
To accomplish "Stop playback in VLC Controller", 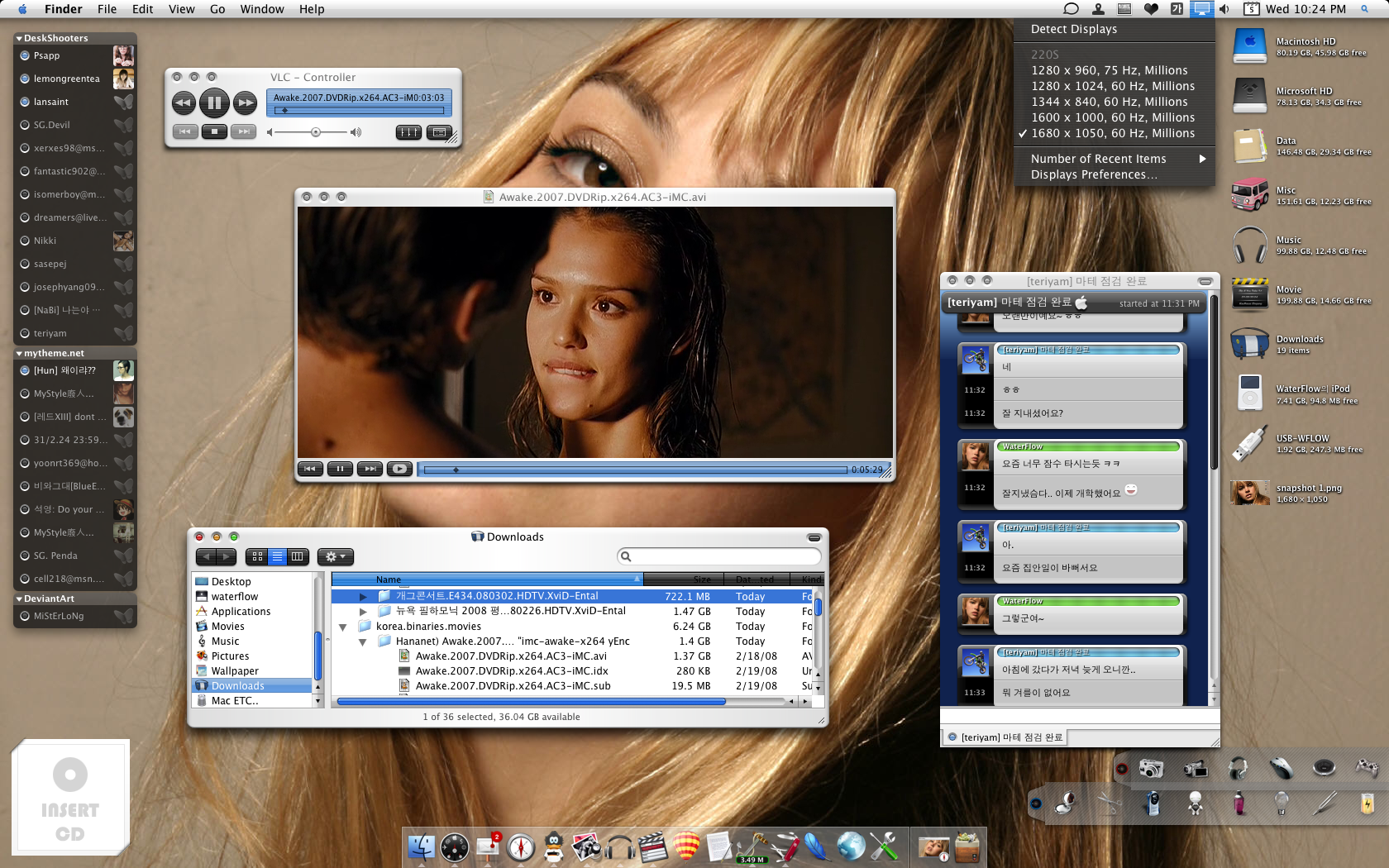I will pos(214,131).
